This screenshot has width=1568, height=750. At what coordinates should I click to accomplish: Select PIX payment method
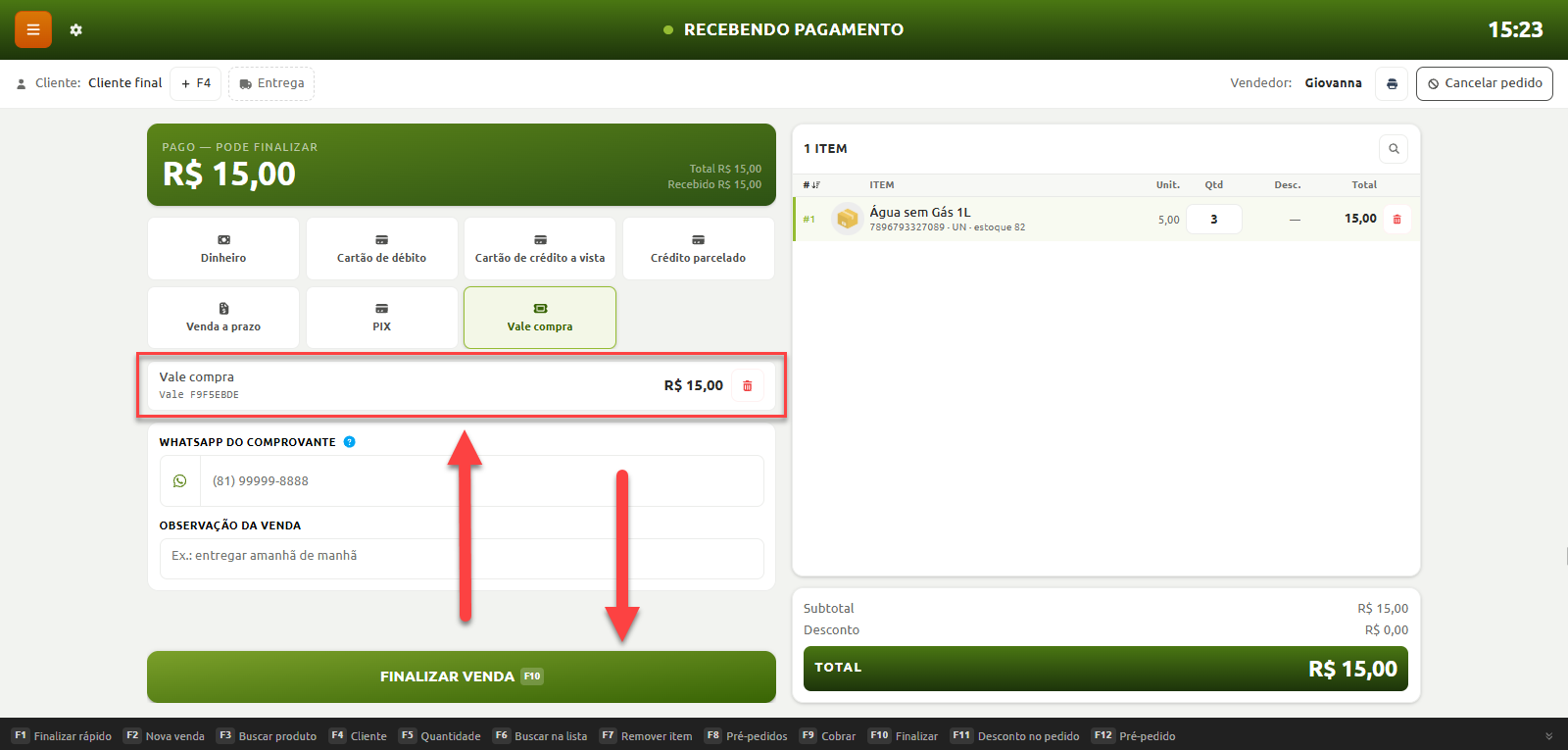[x=382, y=318]
